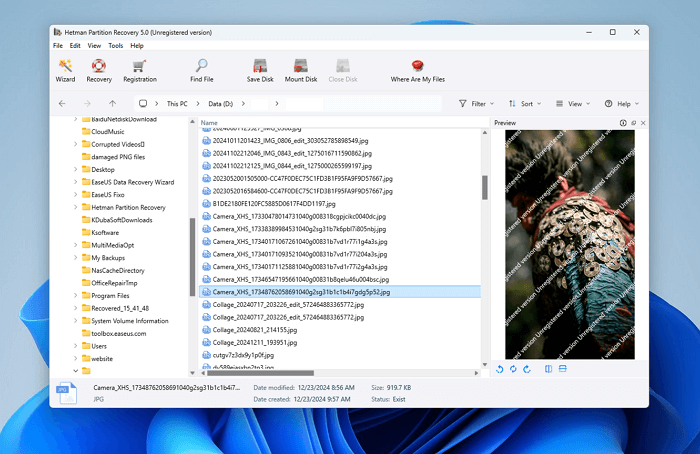Open Registration with the cart icon
Screen dimensions: 700x454
[139, 69]
